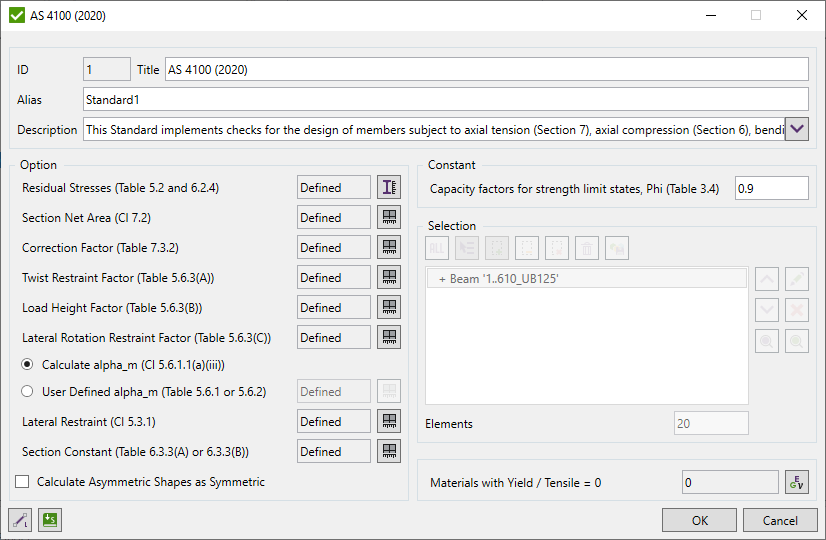The height and width of the screenshot is (540, 826).
Task: Click the Fy materials yield/tensile icon
Action: (x=796, y=483)
